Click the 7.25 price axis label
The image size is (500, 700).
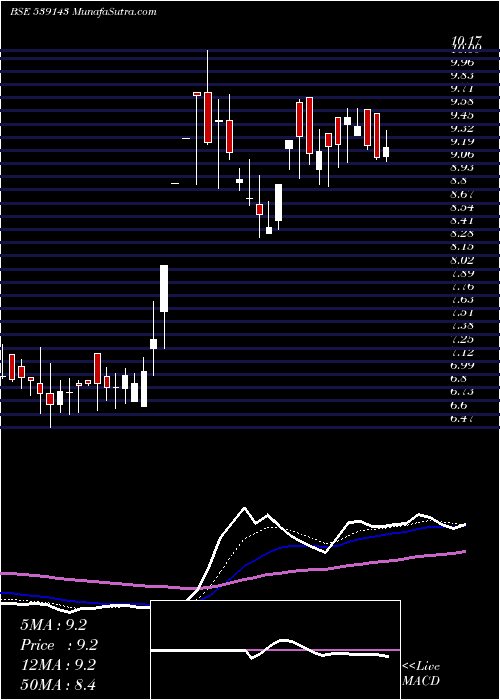tap(461, 339)
